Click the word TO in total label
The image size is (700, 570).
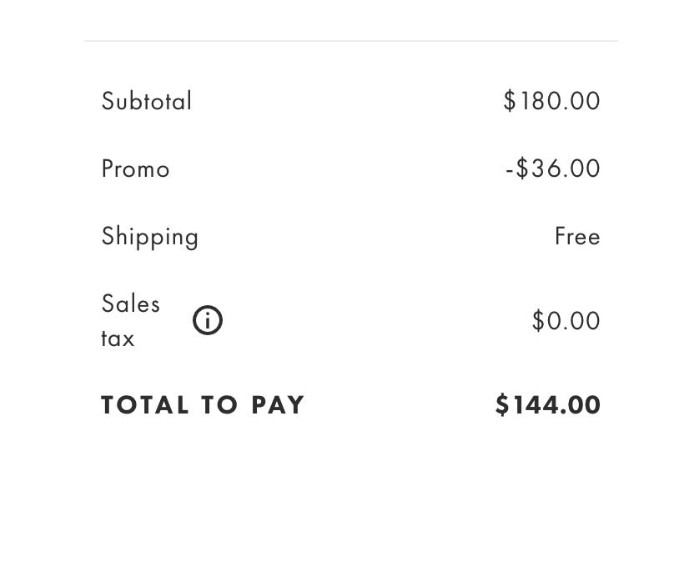pos(220,405)
